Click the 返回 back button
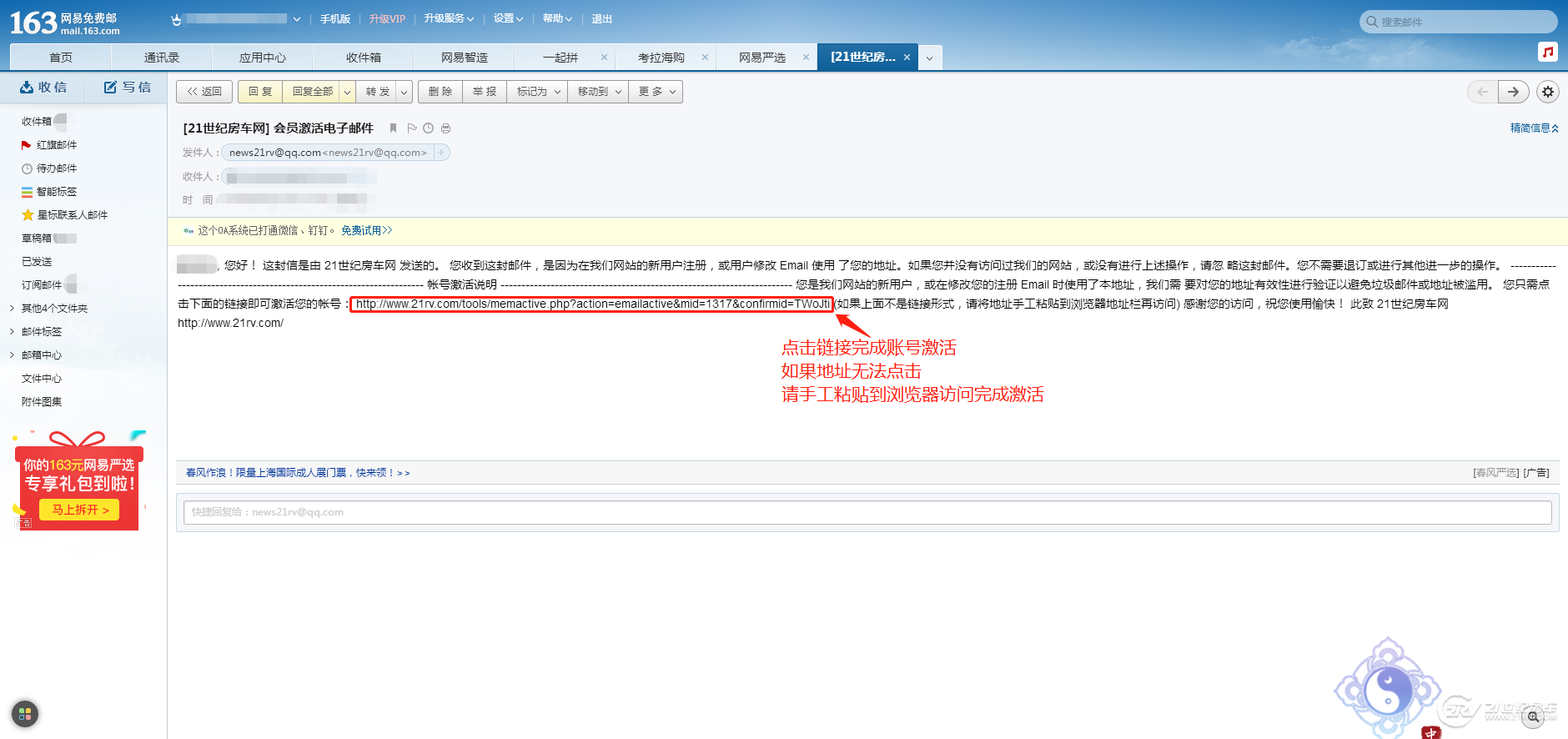The height and width of the screenshot is (739, 1568). point(204,92)
